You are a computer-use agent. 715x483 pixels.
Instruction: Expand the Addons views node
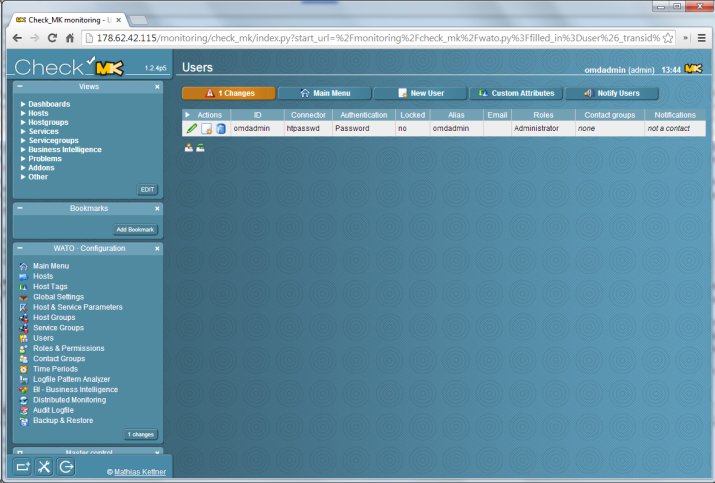pos(23,168)
